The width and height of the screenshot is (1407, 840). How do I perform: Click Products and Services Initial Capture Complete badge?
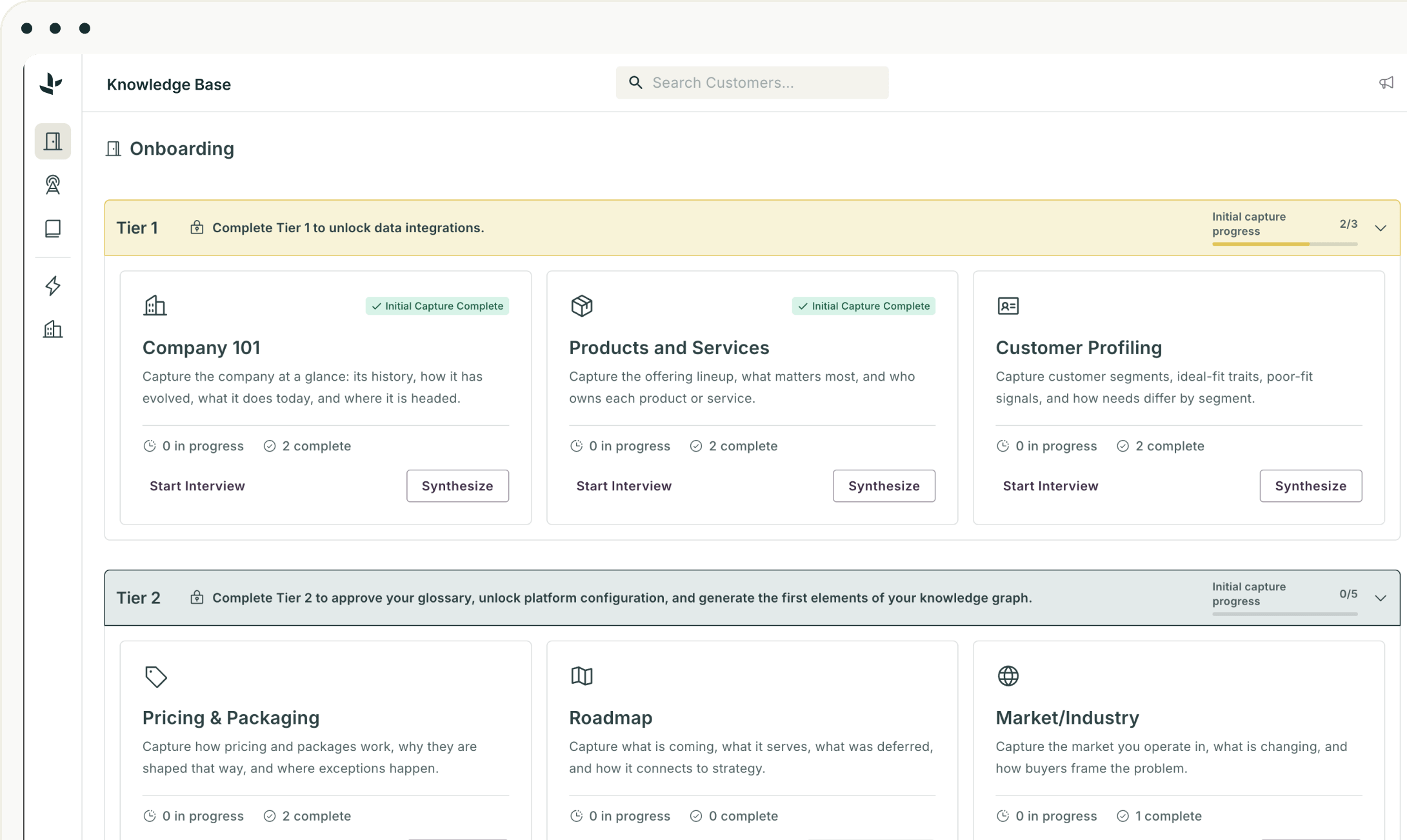[864, 306]
